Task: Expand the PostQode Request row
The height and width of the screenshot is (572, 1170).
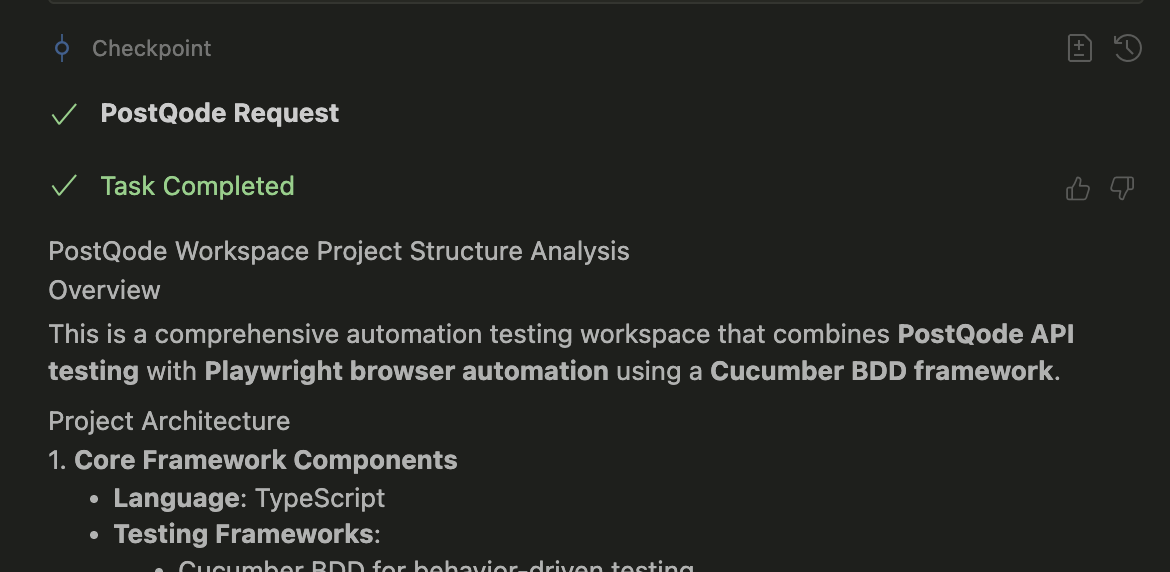Action: pyautogui.click(x=220, y=114)
